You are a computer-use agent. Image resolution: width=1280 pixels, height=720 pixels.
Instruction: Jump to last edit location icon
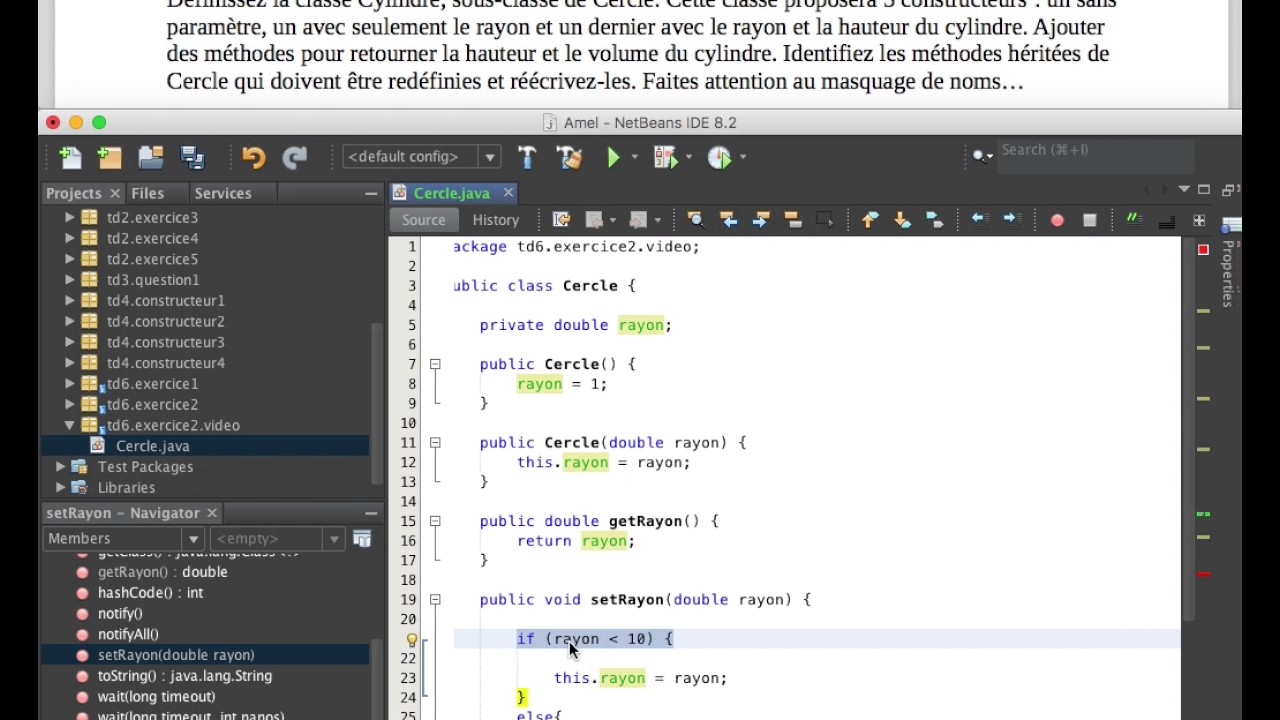point(561,220)
